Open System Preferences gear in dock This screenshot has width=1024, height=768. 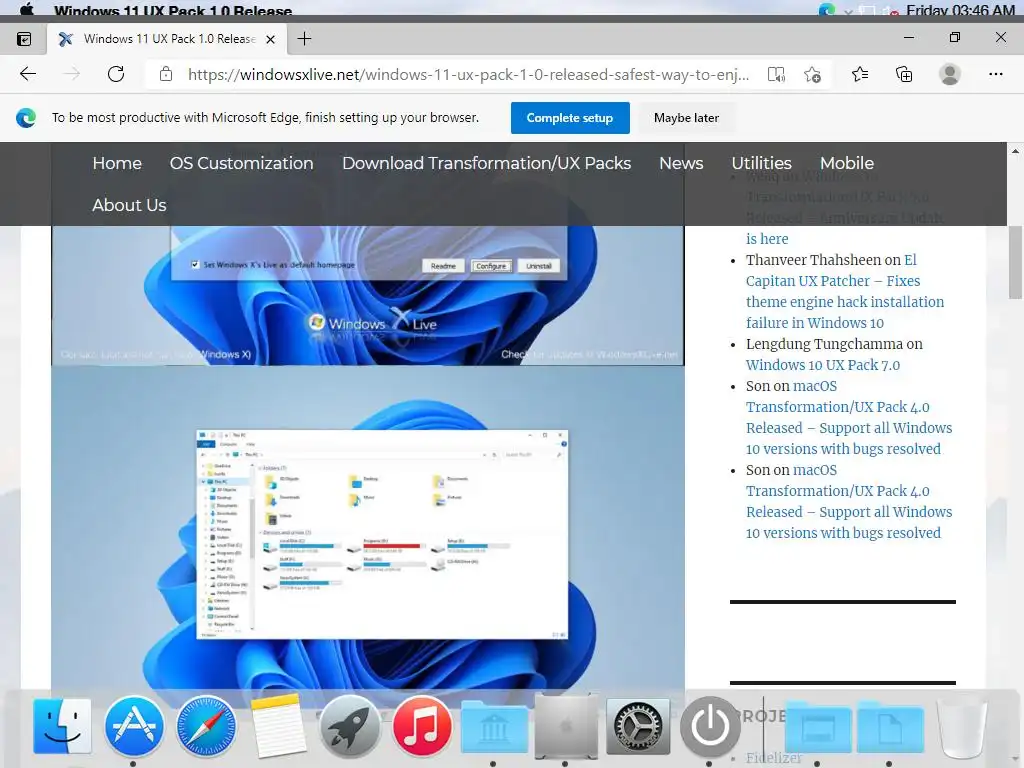tap(638, 726)
